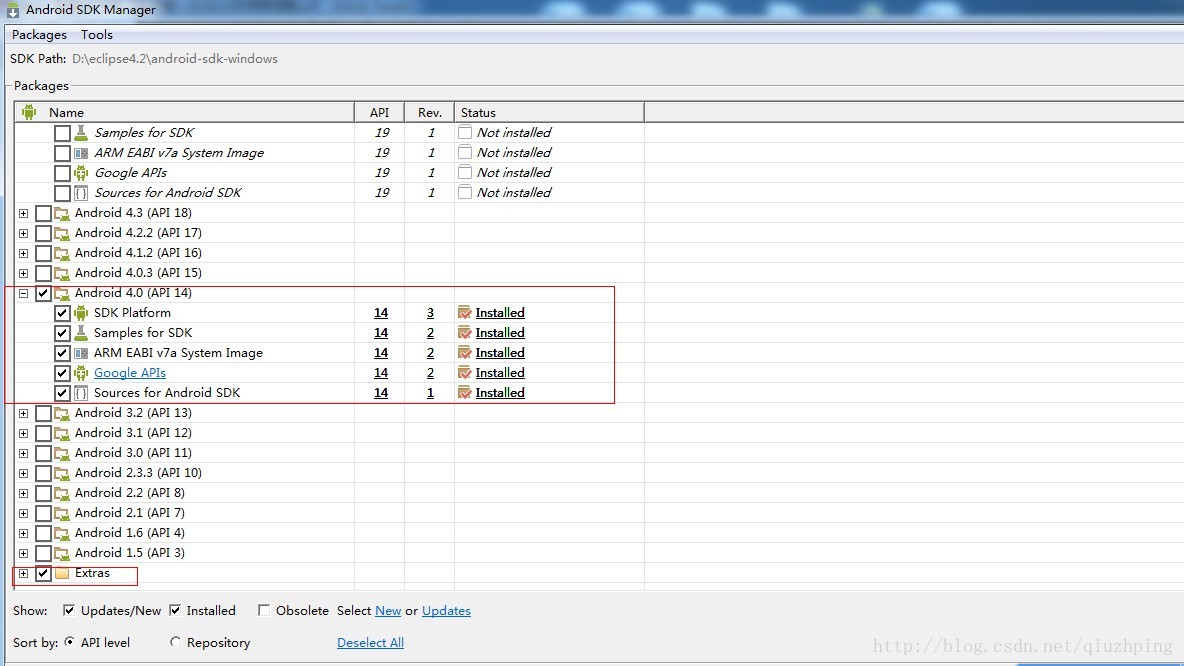Click the Deselect All link
Screen dimensions: 1184x666
[370, 643]
